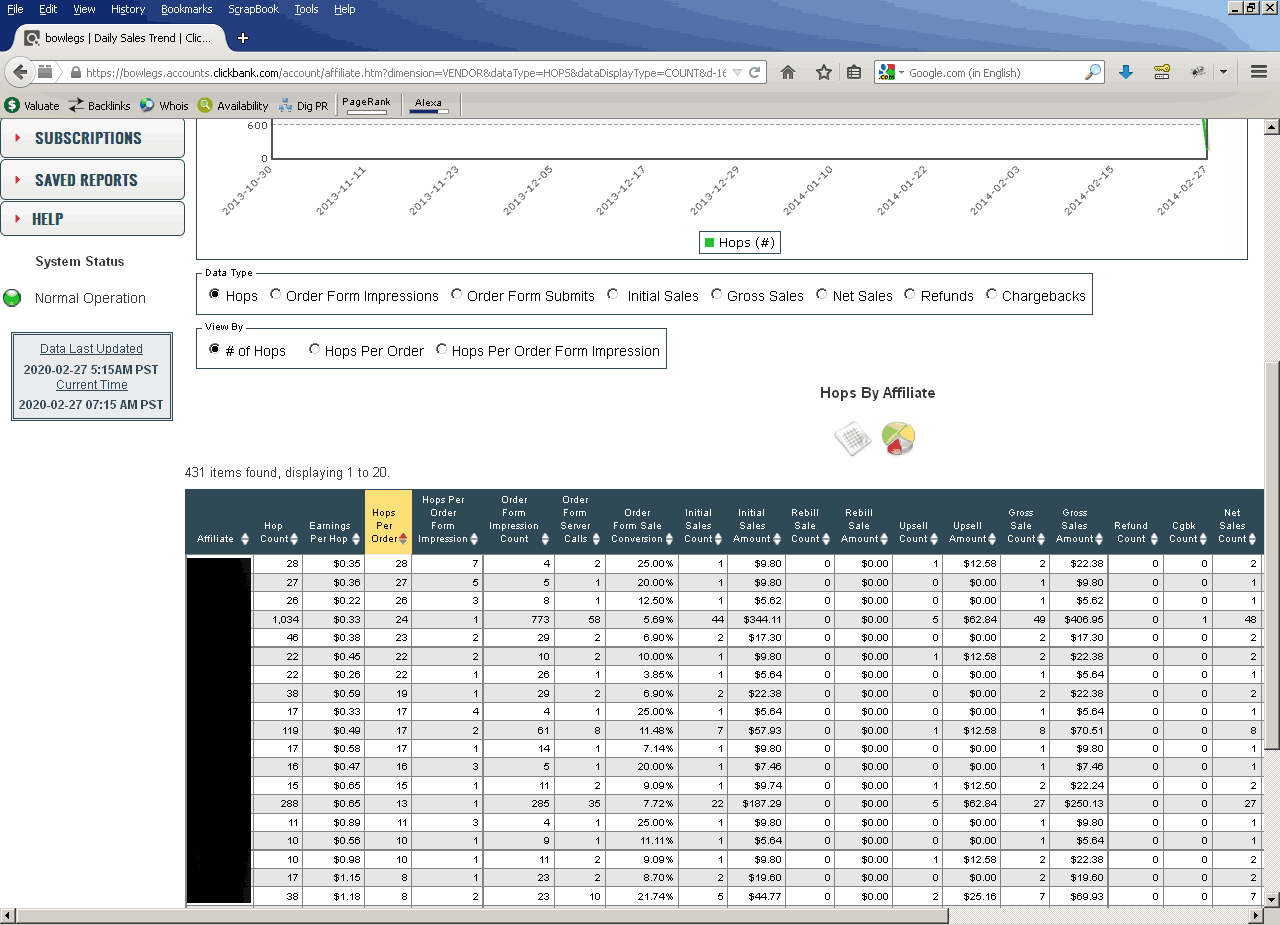Screen dimensions: 1280x925
Task: Click the Current Time link
Action: point(91,385)
